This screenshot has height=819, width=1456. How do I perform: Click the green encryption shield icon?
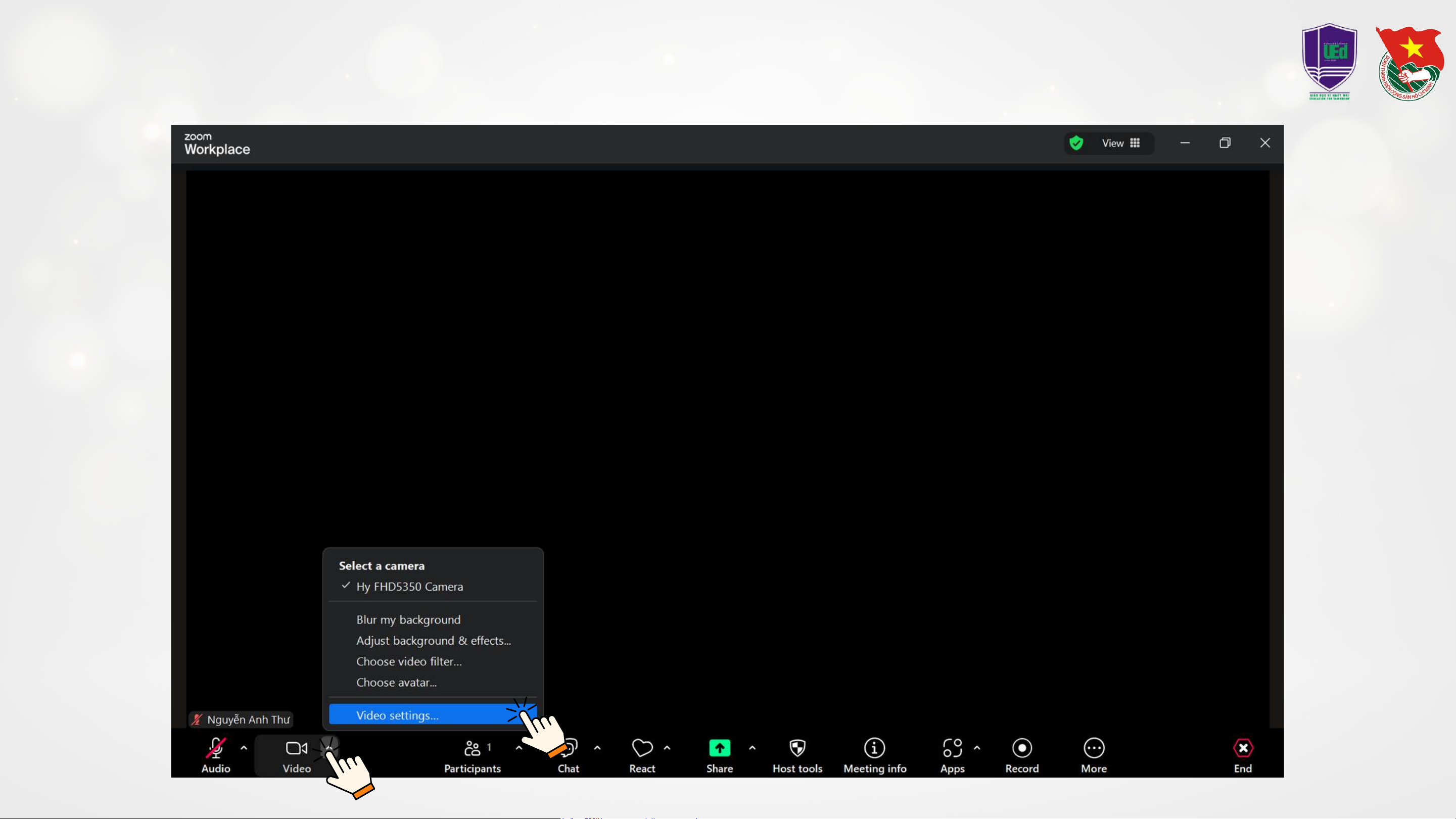[1076, 143]
